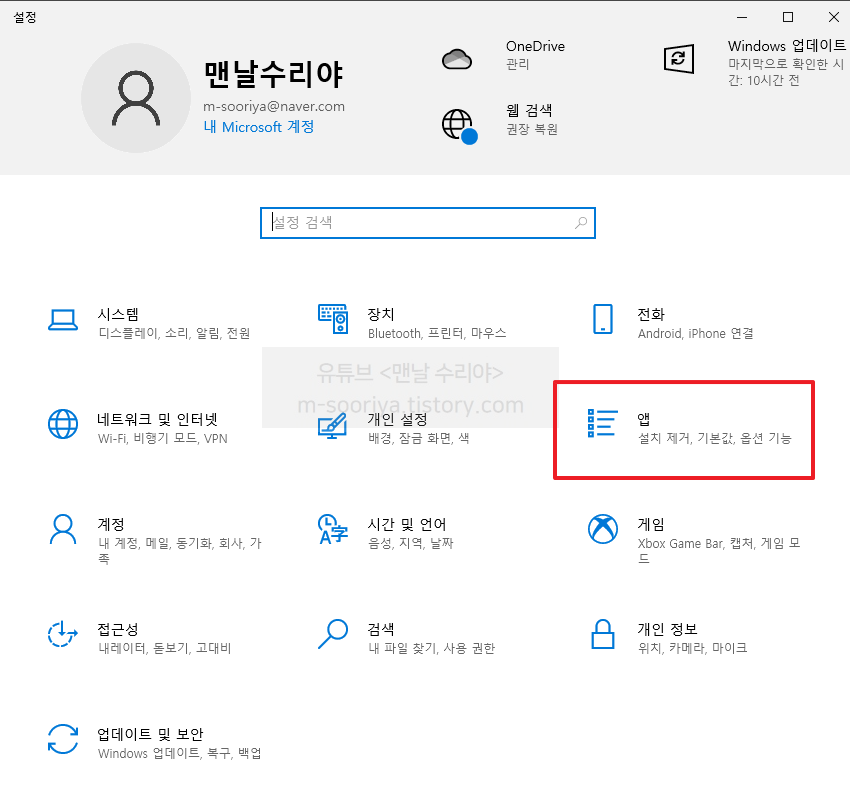The height and width of the screenshot is (809, 850).
Task: Click the m-sooriya@naver.com email text
Action: (x=274, y=106)
